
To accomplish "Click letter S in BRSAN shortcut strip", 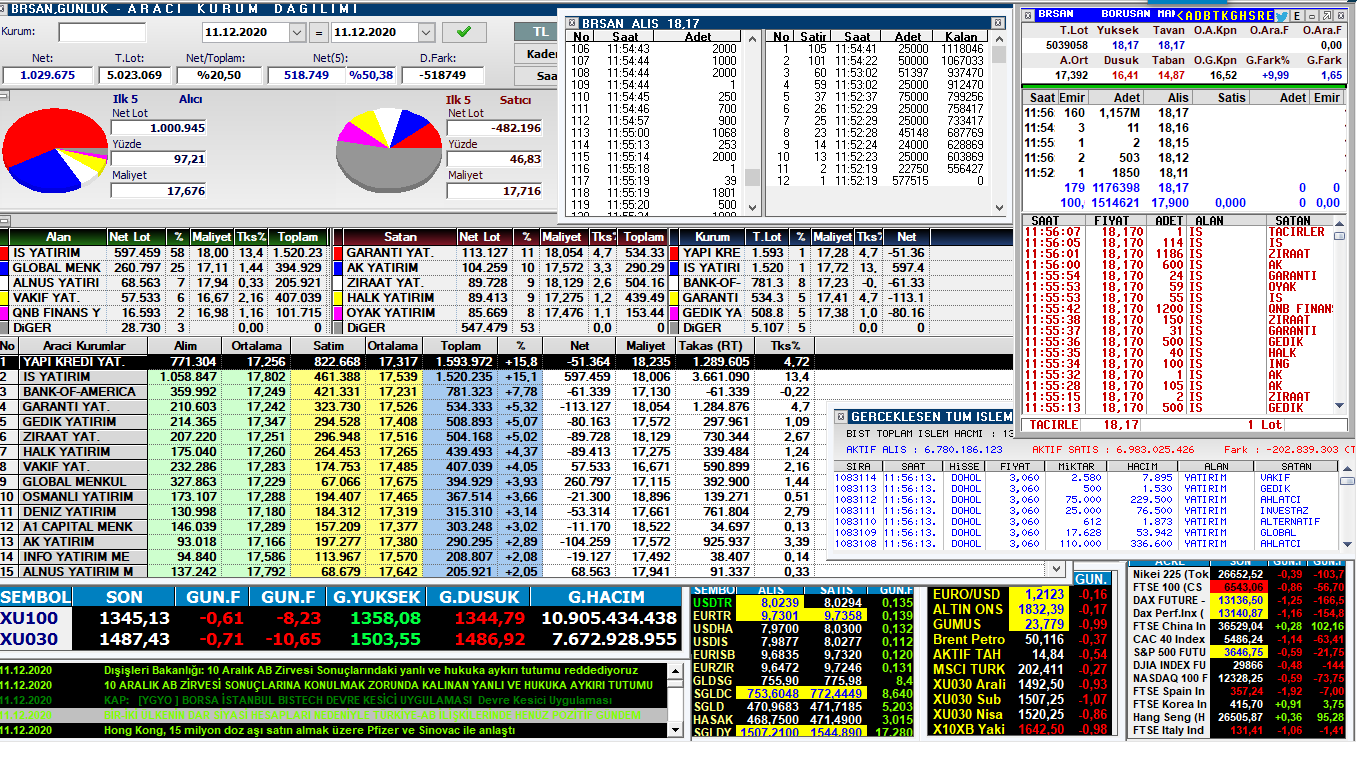I will click(x=1252, y=16).
